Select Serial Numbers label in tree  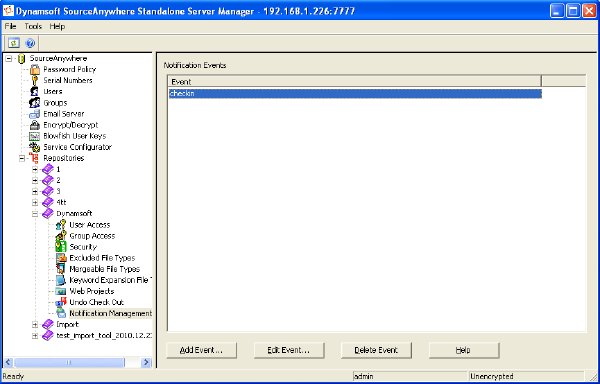click(x=68, y=81)
